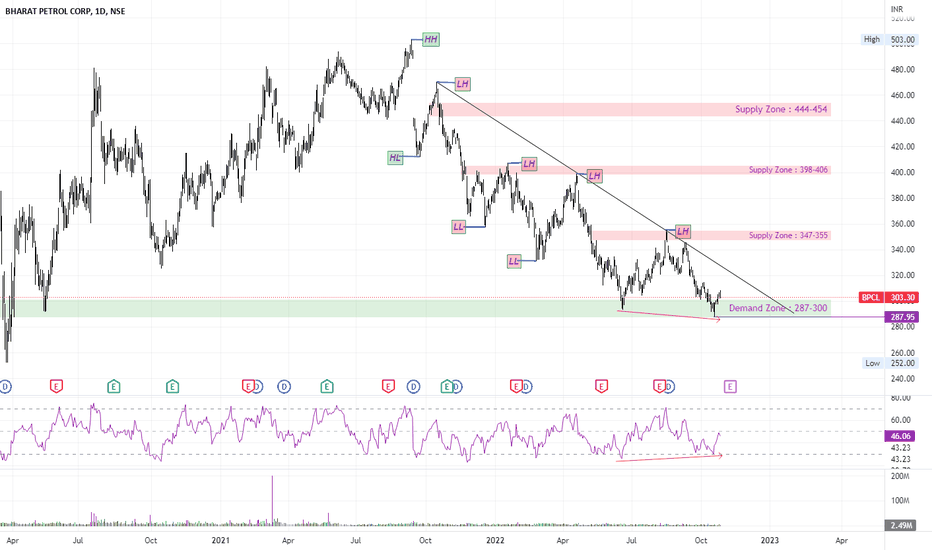Image resolution: width=932 pixels, height=550 pixels.
Task: Click the purple upcoming earnings E marker
Action: pos(731,387)
